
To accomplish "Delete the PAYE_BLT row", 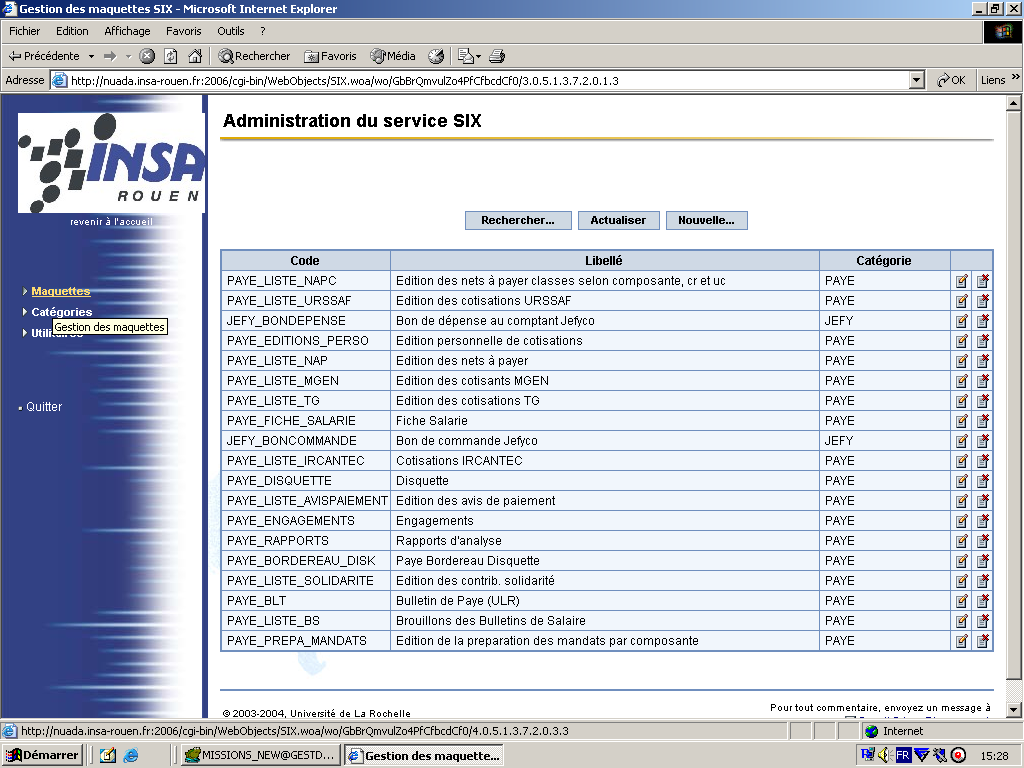I will point(983,601).
